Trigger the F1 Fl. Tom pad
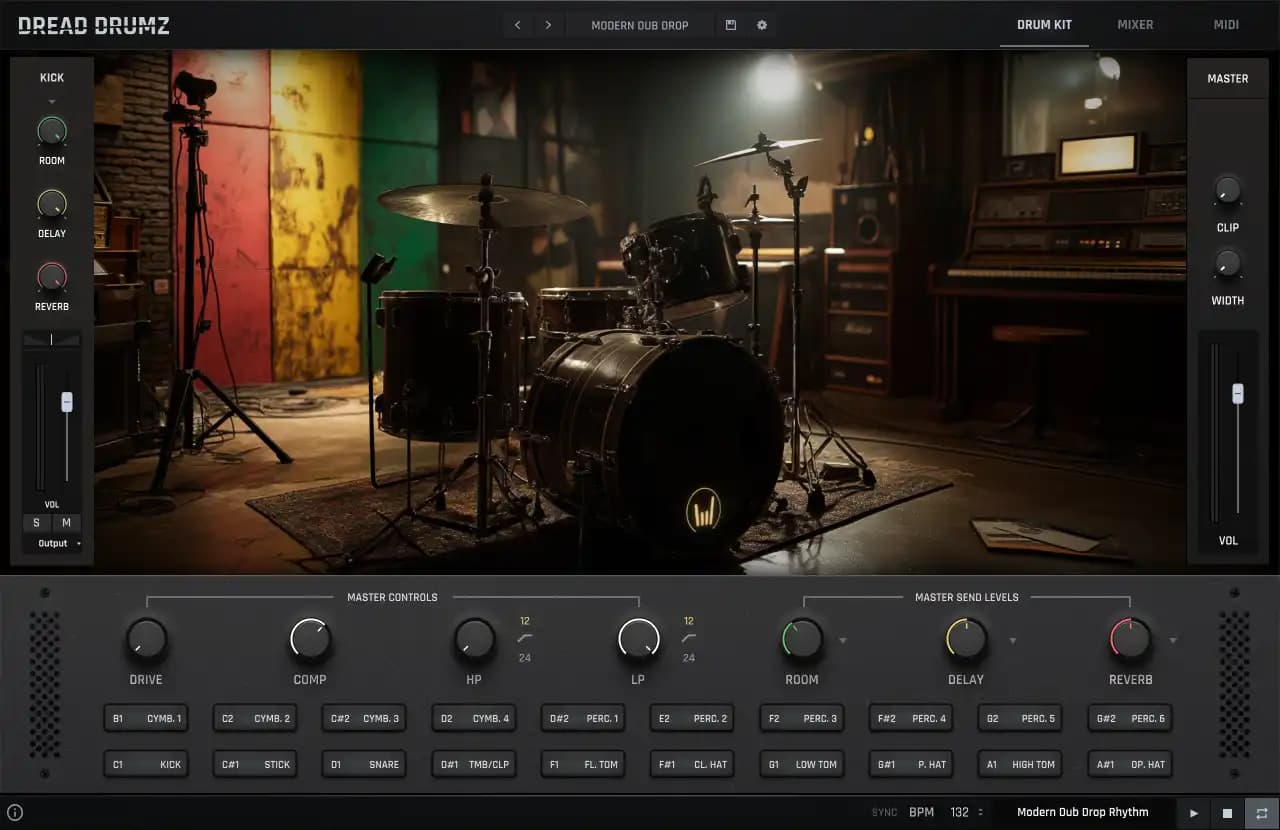Screen dimensions: 1280x830 coord(583,764)
